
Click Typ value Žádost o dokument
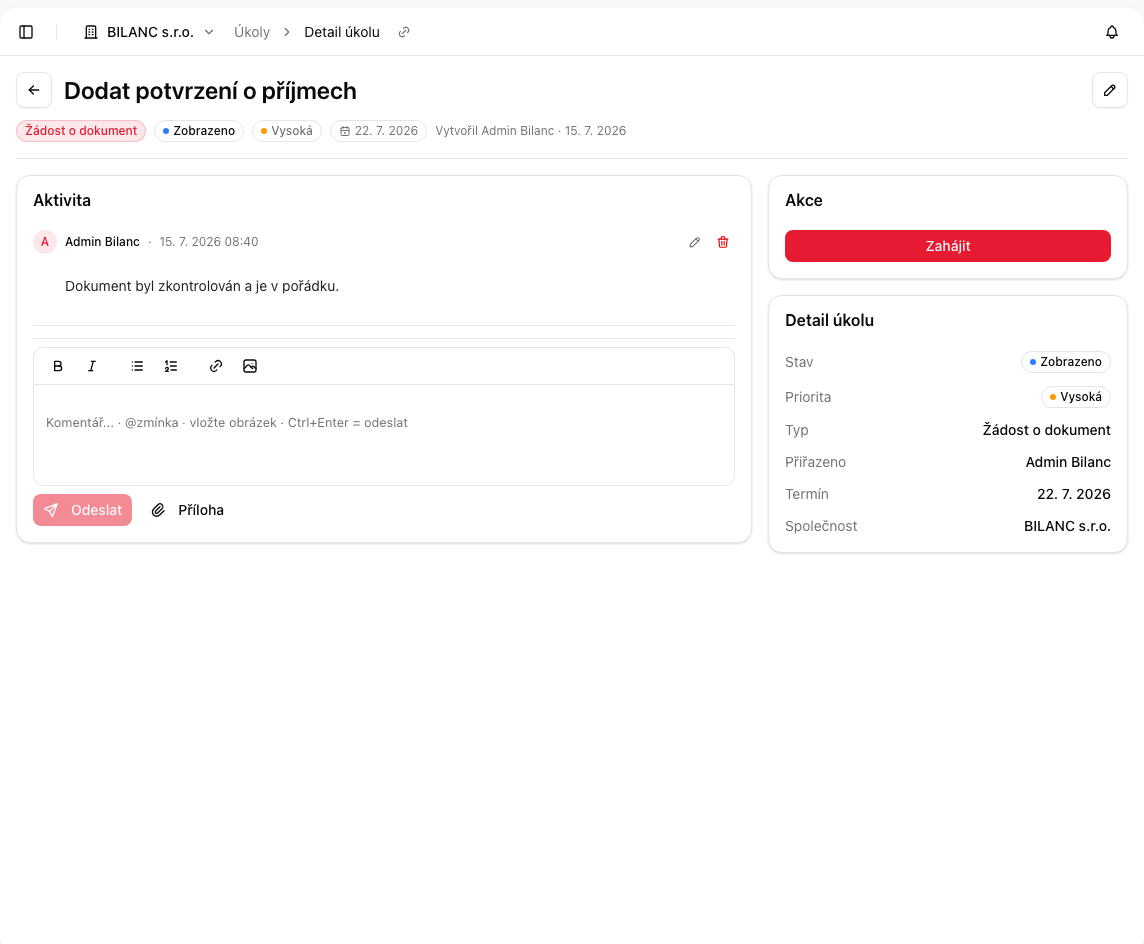pos(1046,430)
